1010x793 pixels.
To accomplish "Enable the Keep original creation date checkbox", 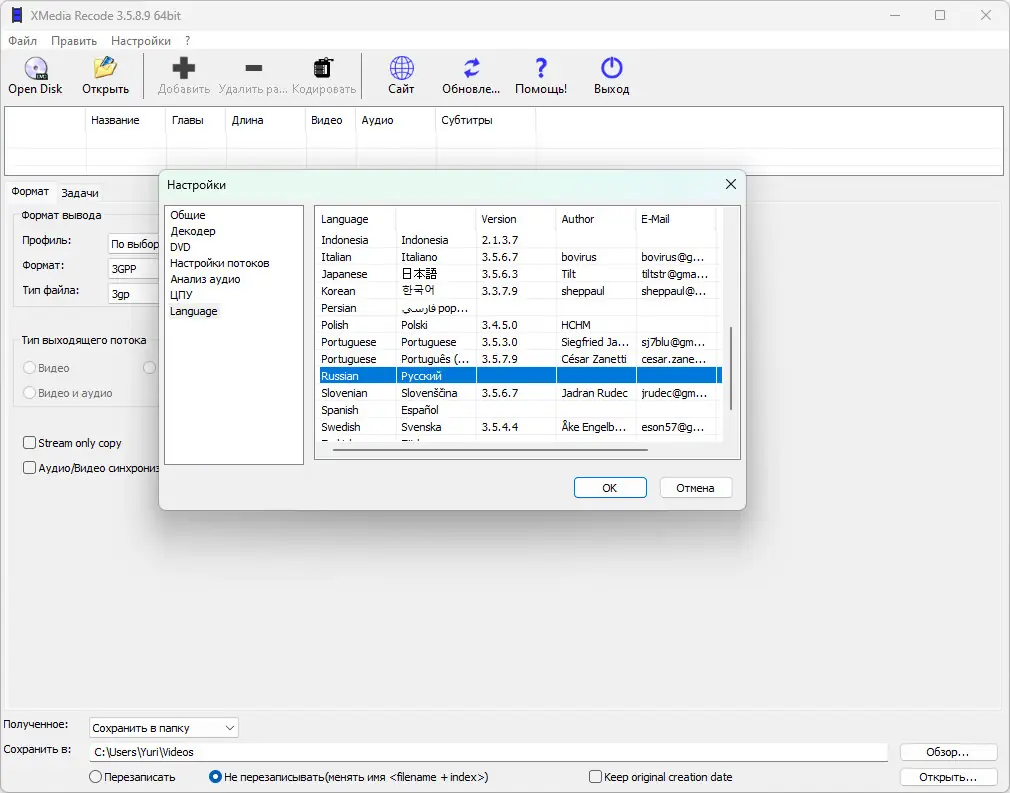I will 596,776.
